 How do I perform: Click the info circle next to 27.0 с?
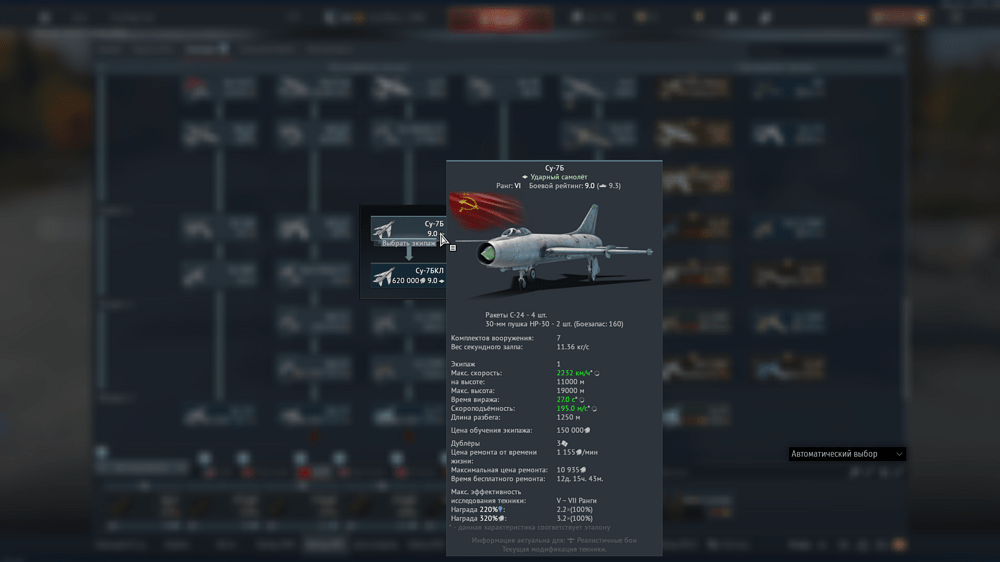click(x=582, y=400)
